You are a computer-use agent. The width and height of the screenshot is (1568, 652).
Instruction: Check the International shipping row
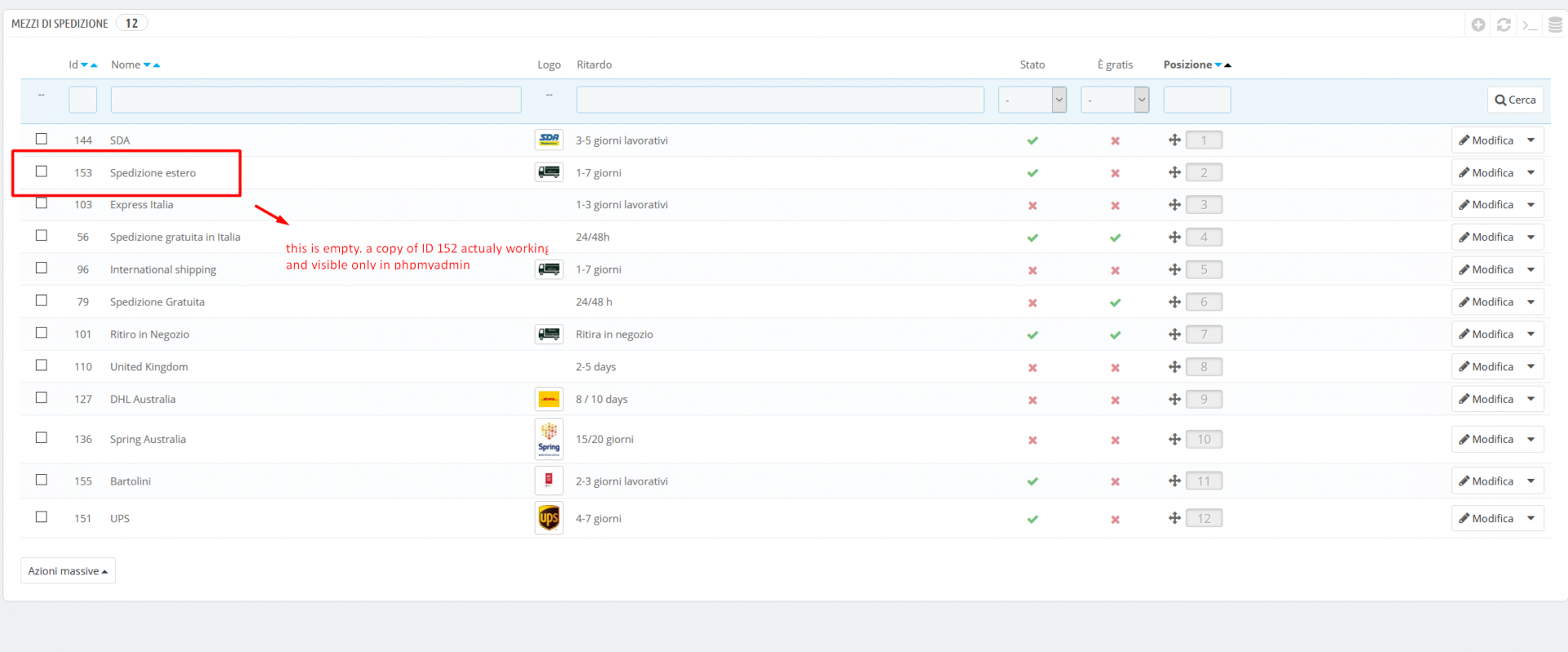[42, 268]
